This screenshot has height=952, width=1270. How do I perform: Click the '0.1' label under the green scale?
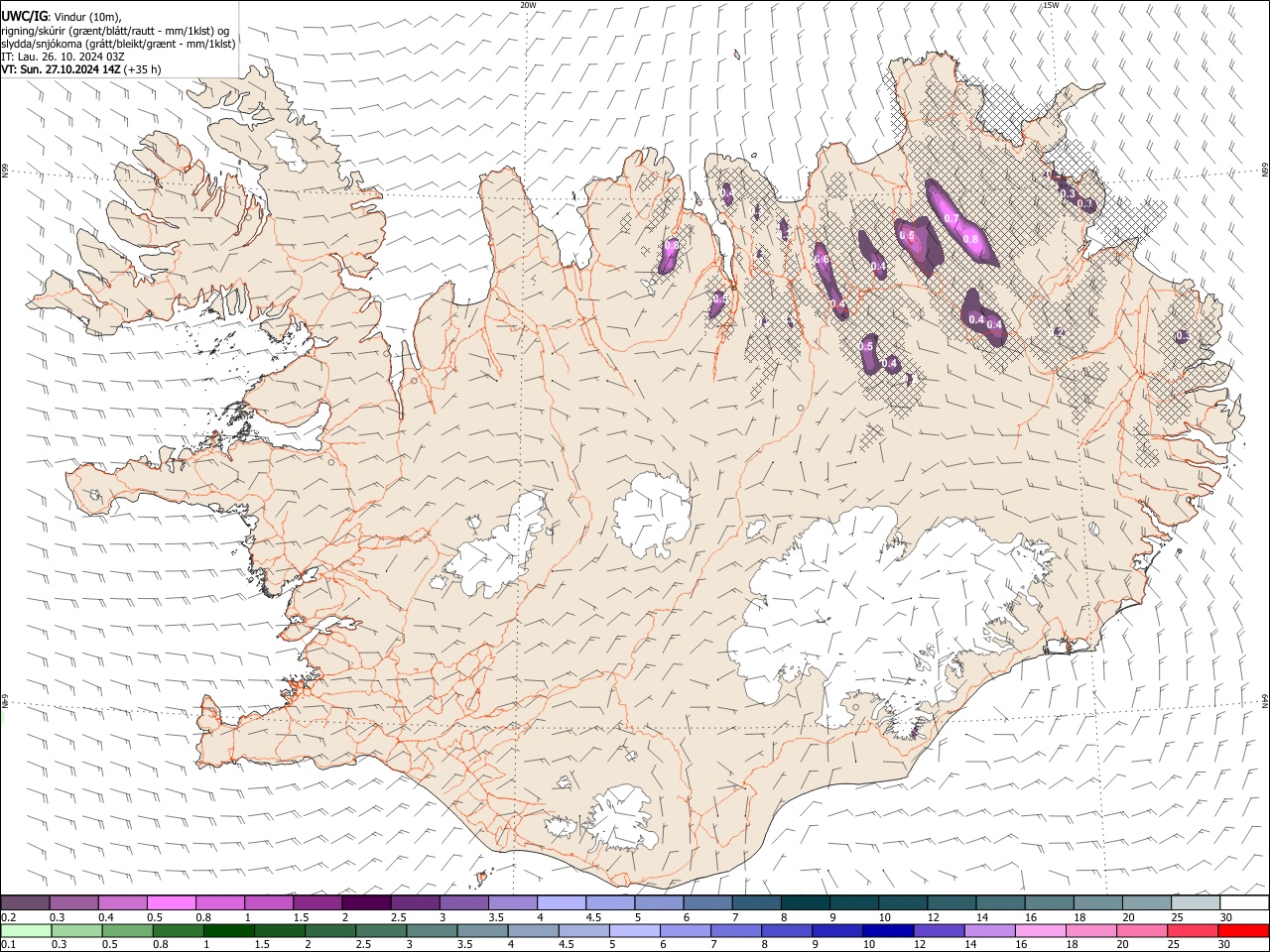coord(8,944)
